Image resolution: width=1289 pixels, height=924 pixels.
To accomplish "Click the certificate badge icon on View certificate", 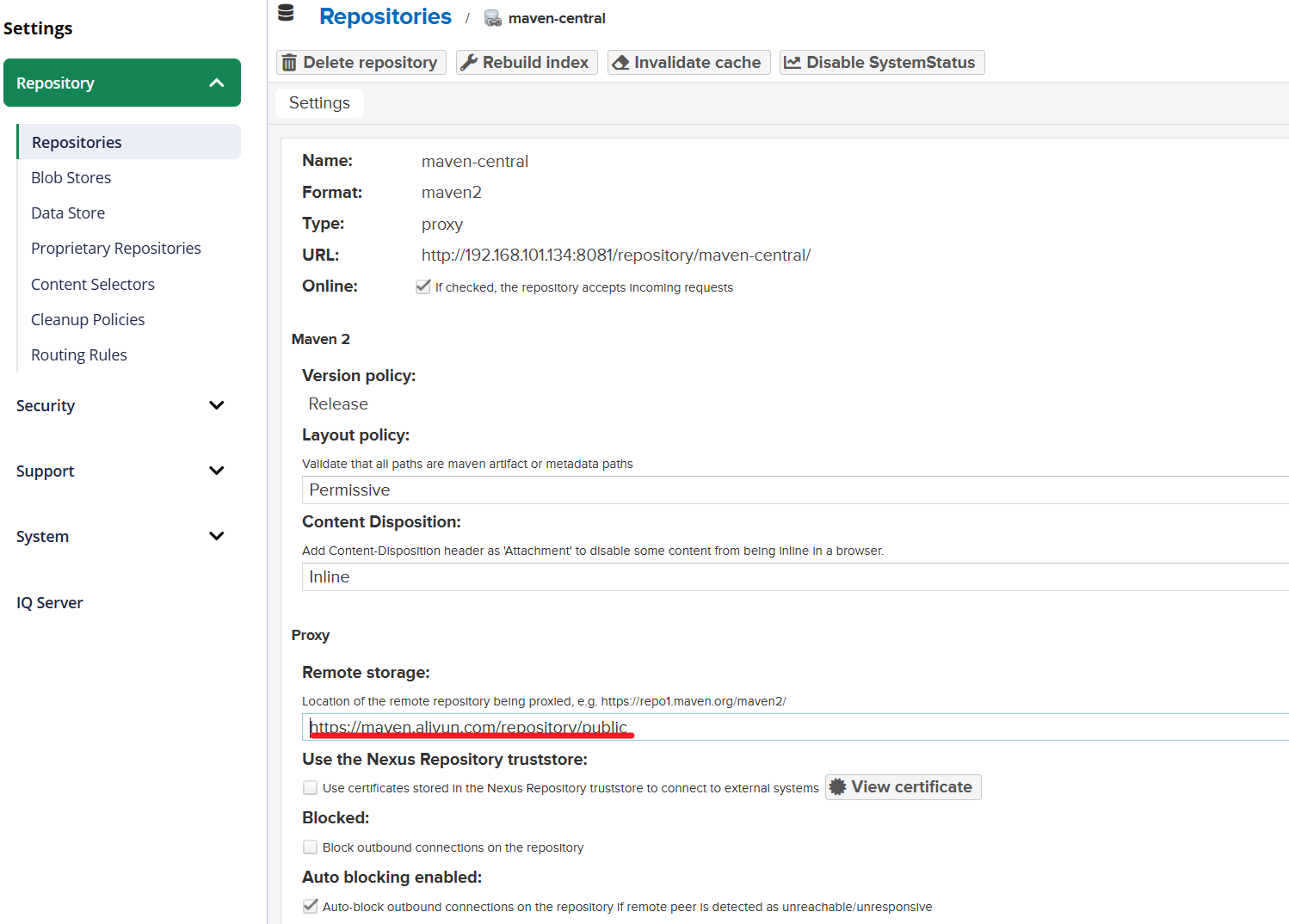I will click(838, 787).
